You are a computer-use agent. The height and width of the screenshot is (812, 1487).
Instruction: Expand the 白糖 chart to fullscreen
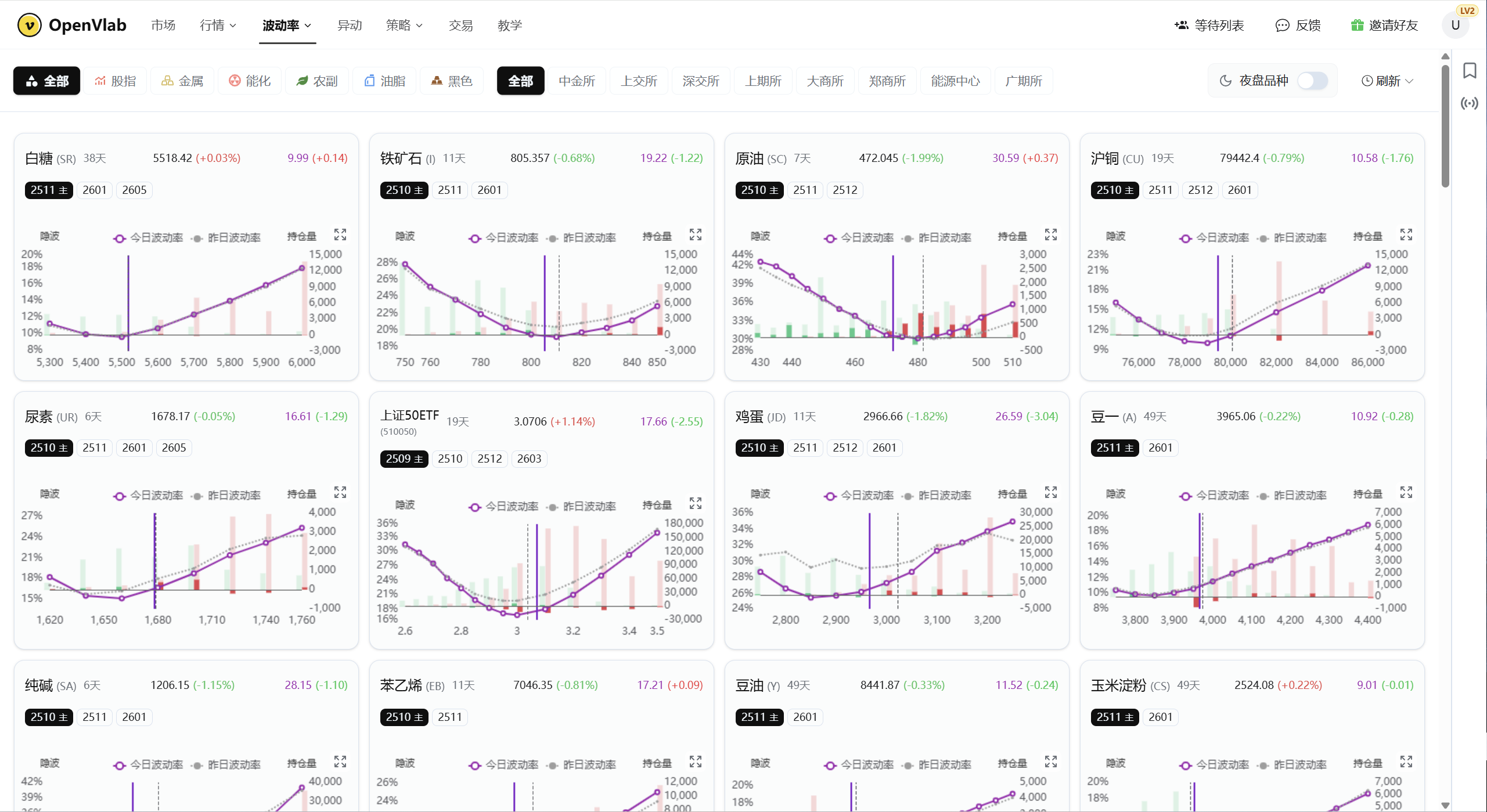point(340,234)
